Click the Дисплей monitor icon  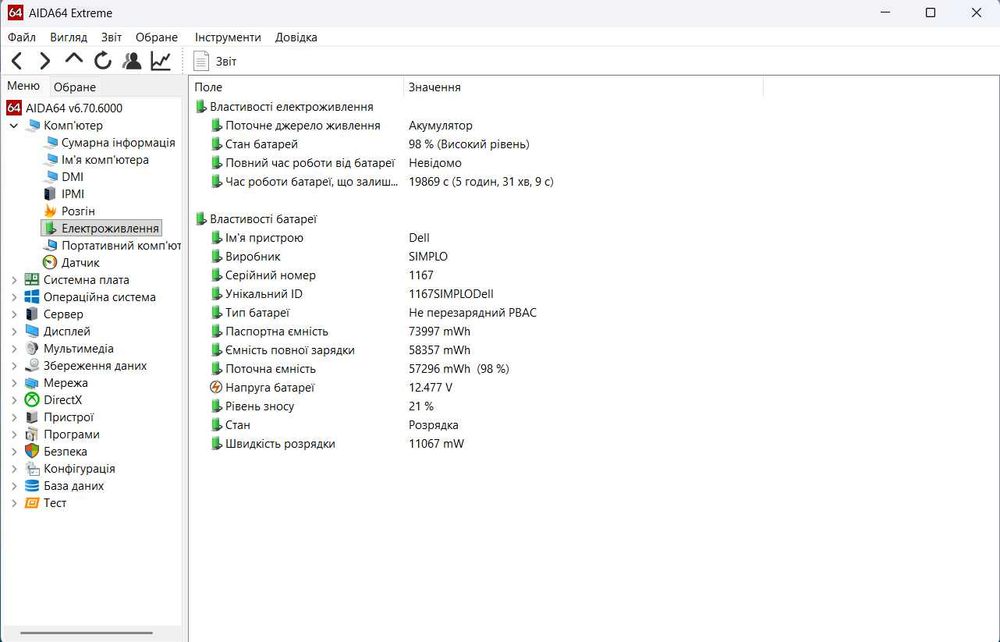point(32,331)
